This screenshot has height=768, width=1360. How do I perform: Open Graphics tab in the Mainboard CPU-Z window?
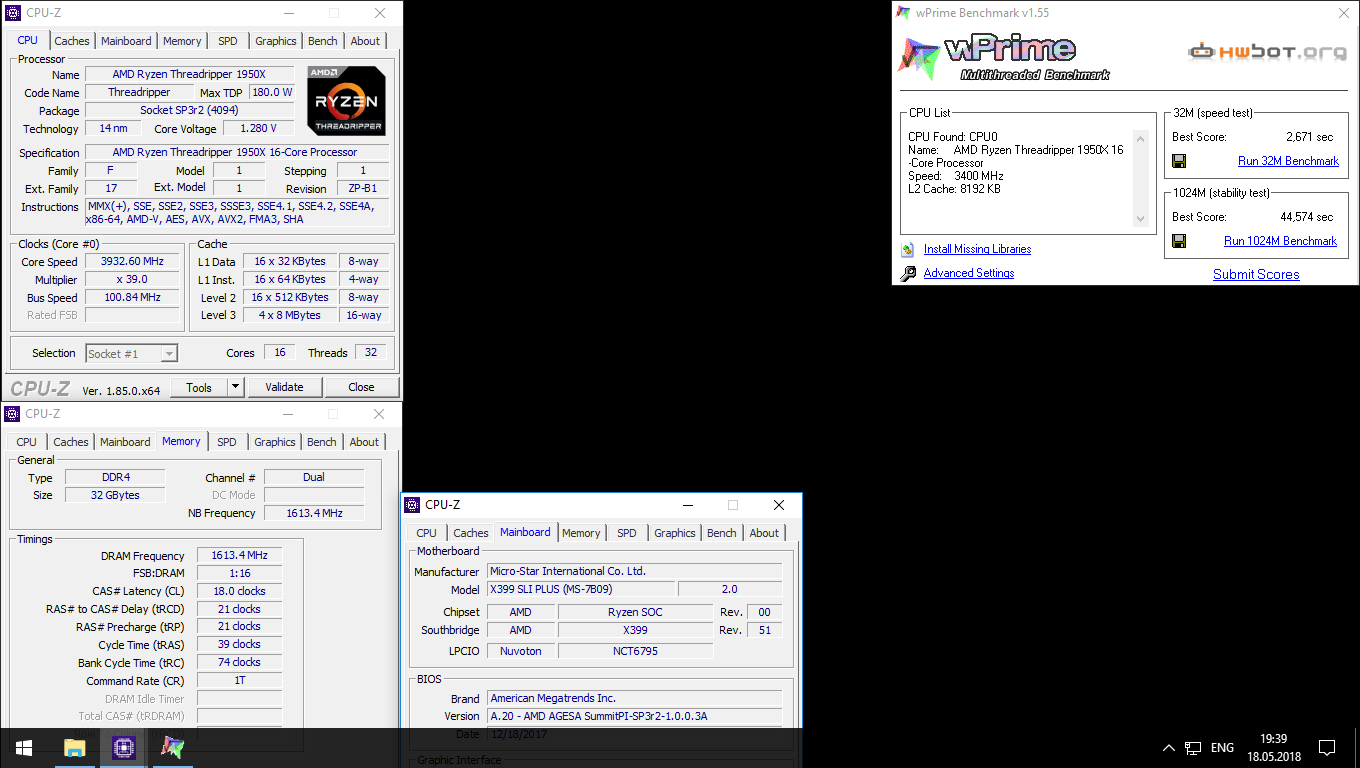(675, 533)
